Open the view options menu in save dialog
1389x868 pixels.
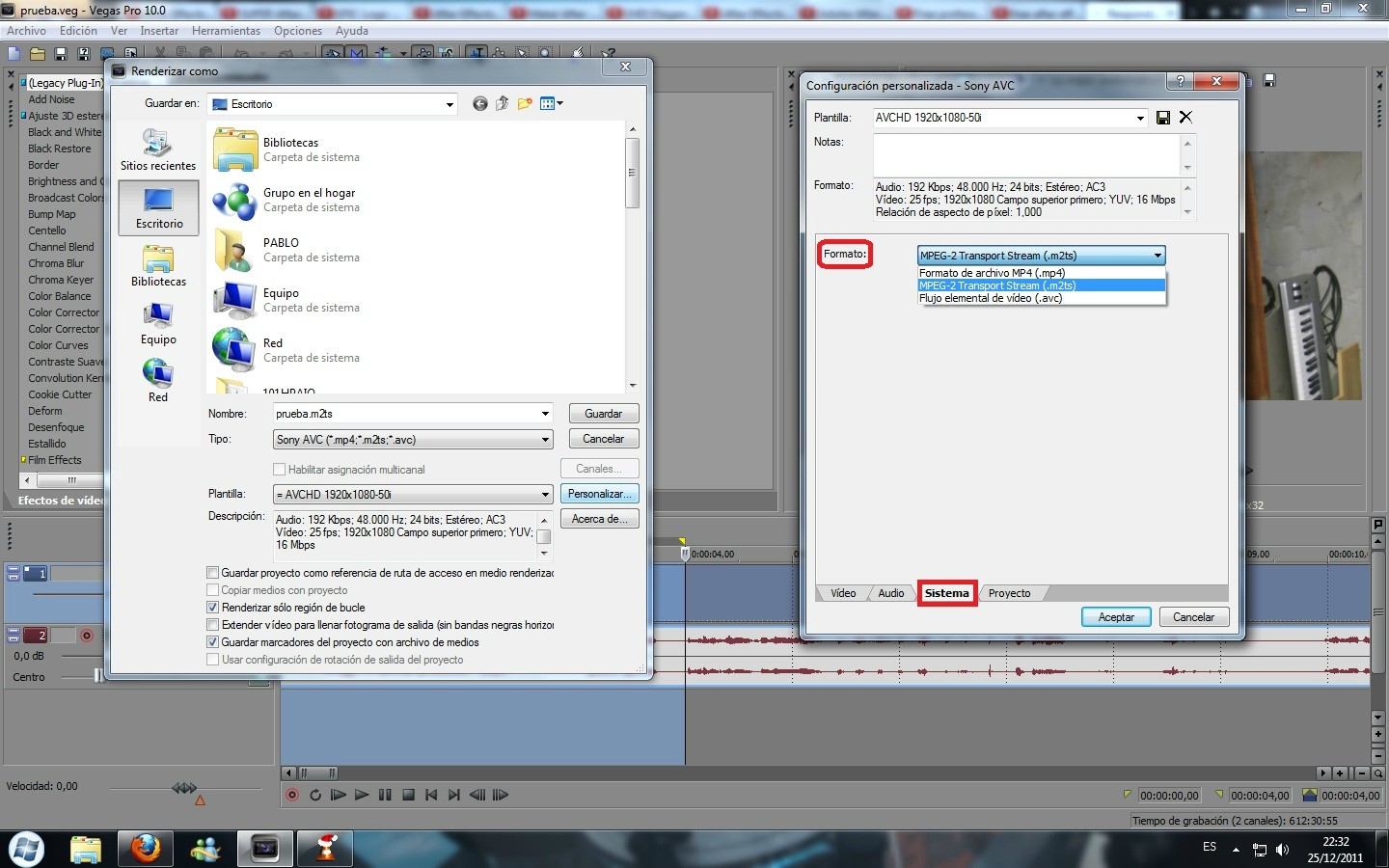(552, 104)
